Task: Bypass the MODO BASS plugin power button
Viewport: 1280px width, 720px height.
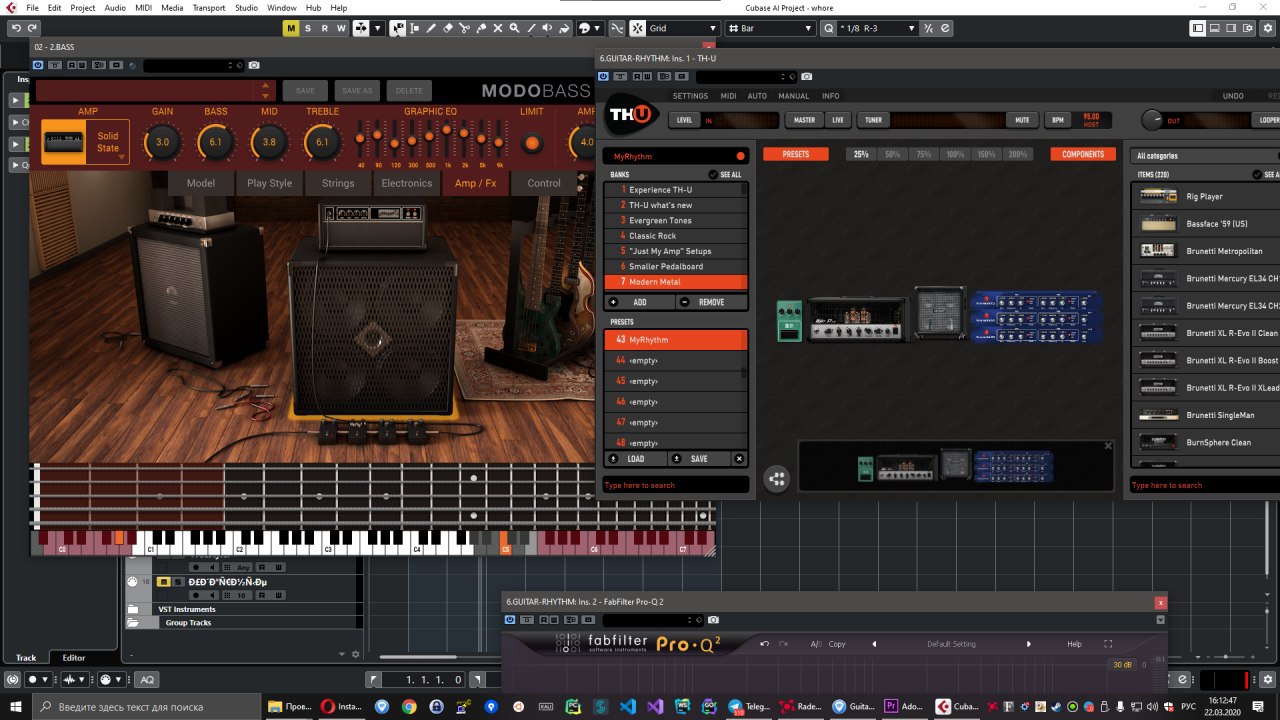Action: [x=39, y=66]
